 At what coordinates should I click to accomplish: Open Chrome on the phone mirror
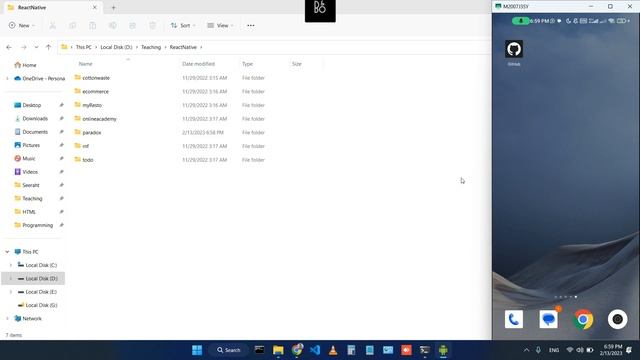click(583, 319)
